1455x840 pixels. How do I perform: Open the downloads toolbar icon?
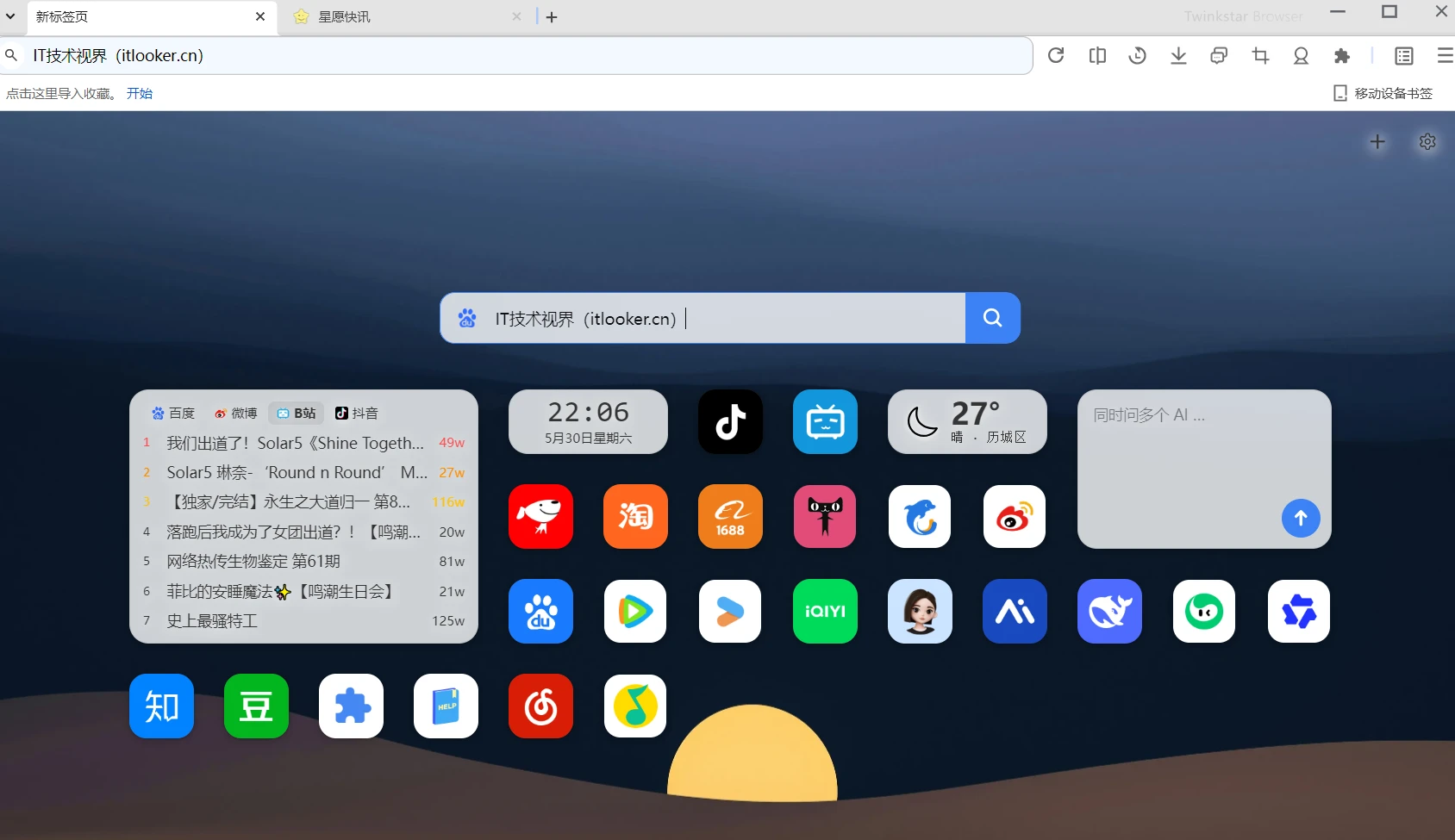tap(1178, 56)
